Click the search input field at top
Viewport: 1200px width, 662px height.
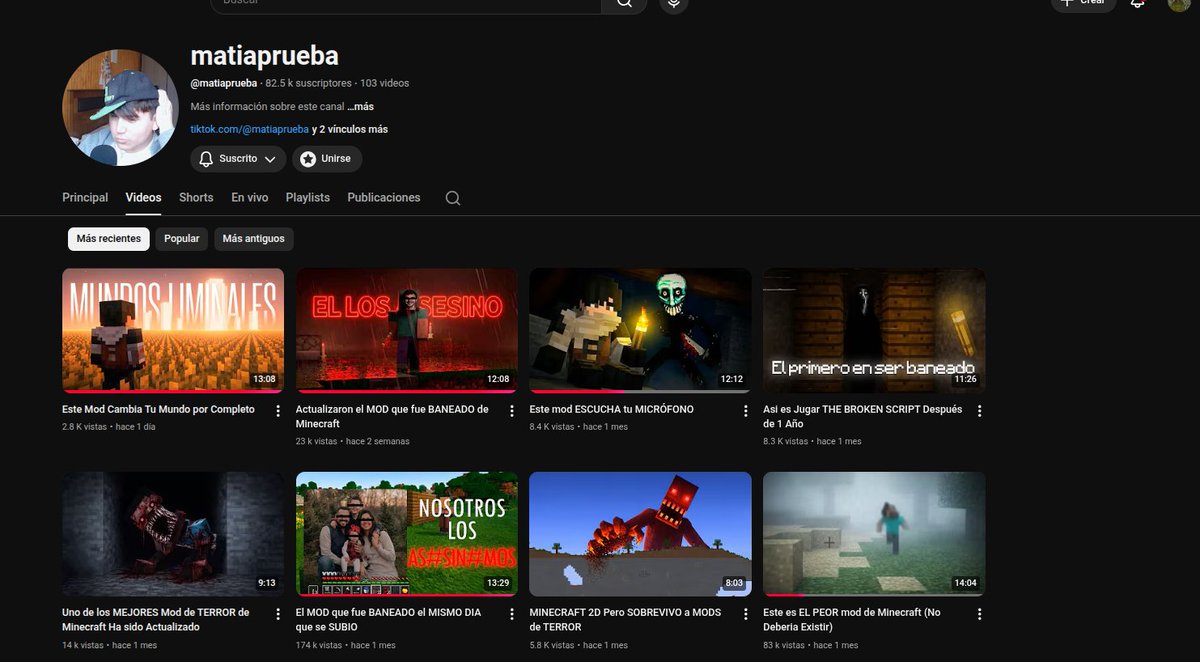click(x=405, y=3)
